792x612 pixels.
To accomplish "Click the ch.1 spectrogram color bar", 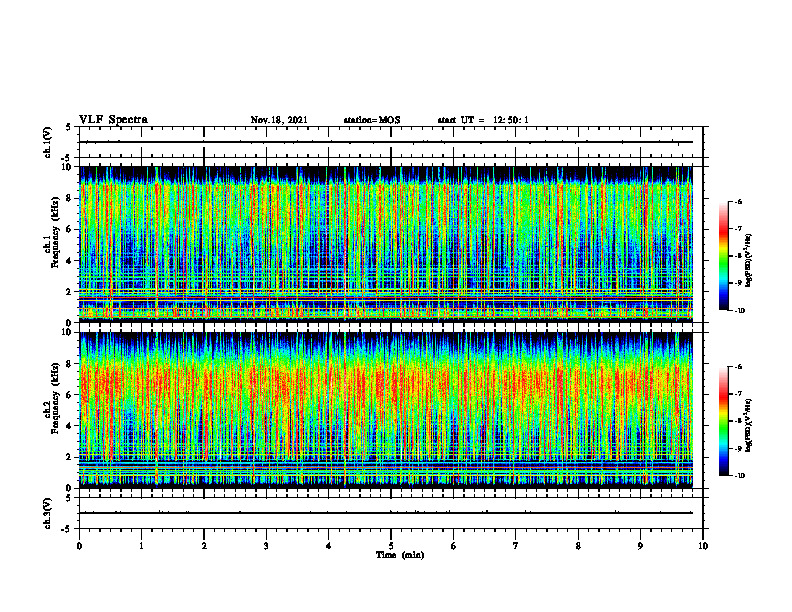I will pyautogui.click(x=723, y=256).
